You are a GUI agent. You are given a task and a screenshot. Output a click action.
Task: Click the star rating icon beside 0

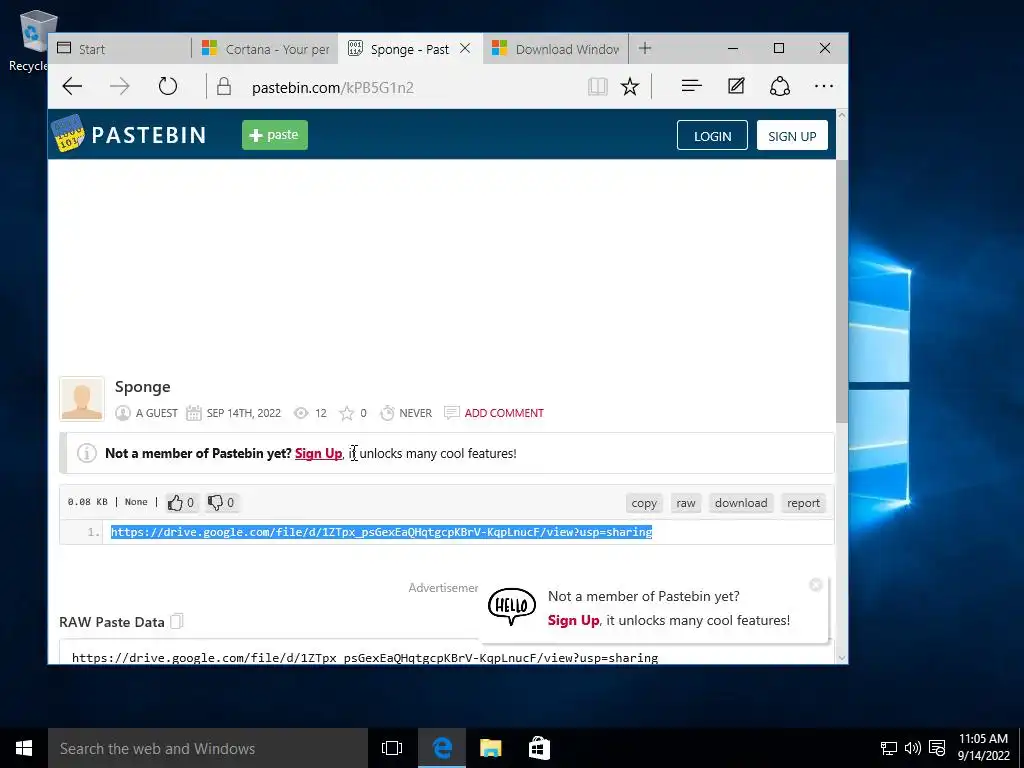click(346, 413)
